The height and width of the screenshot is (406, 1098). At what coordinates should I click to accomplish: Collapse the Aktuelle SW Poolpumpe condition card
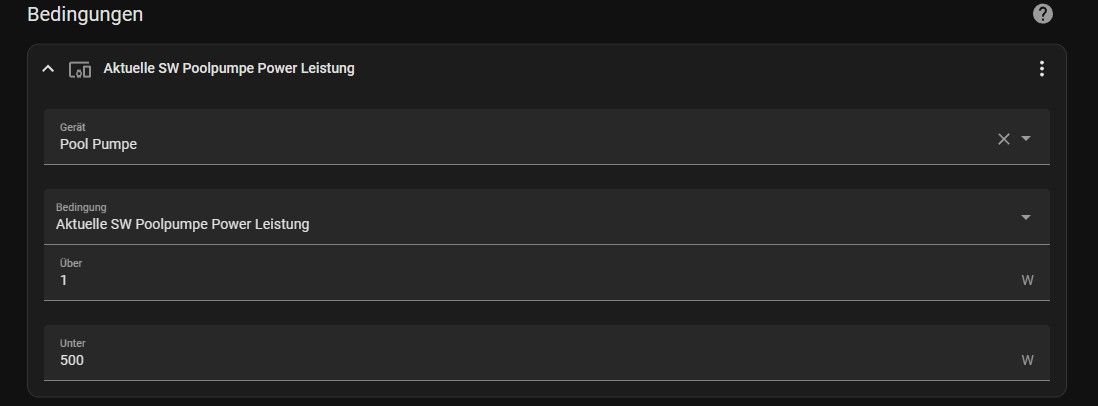[48, 69]
